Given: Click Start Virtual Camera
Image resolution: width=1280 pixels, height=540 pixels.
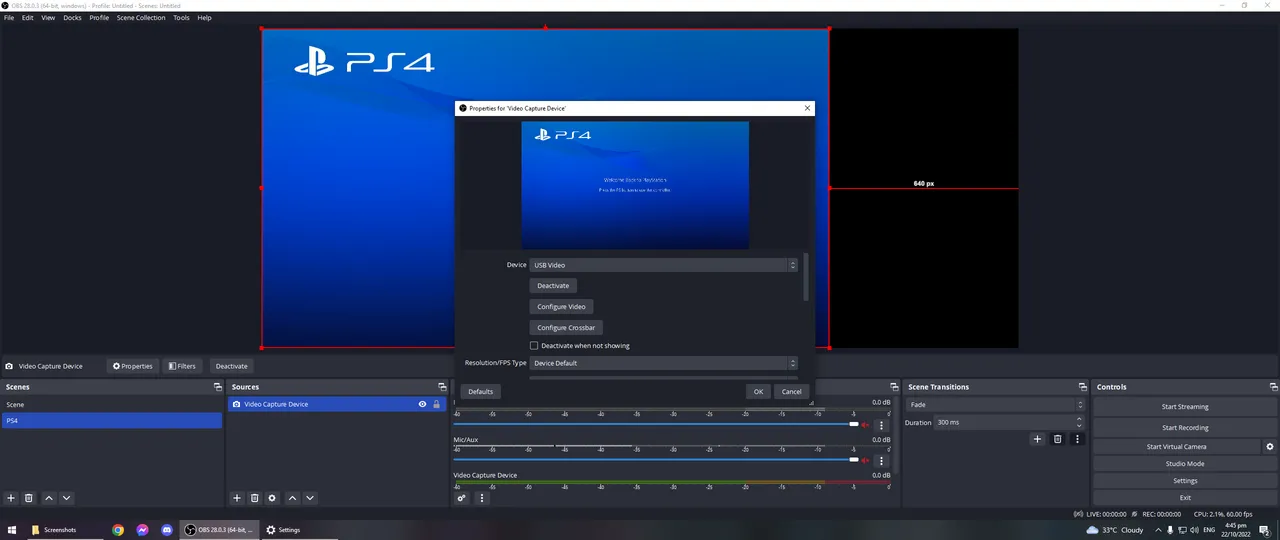Looking at the screenshot, I should 1176,447.
